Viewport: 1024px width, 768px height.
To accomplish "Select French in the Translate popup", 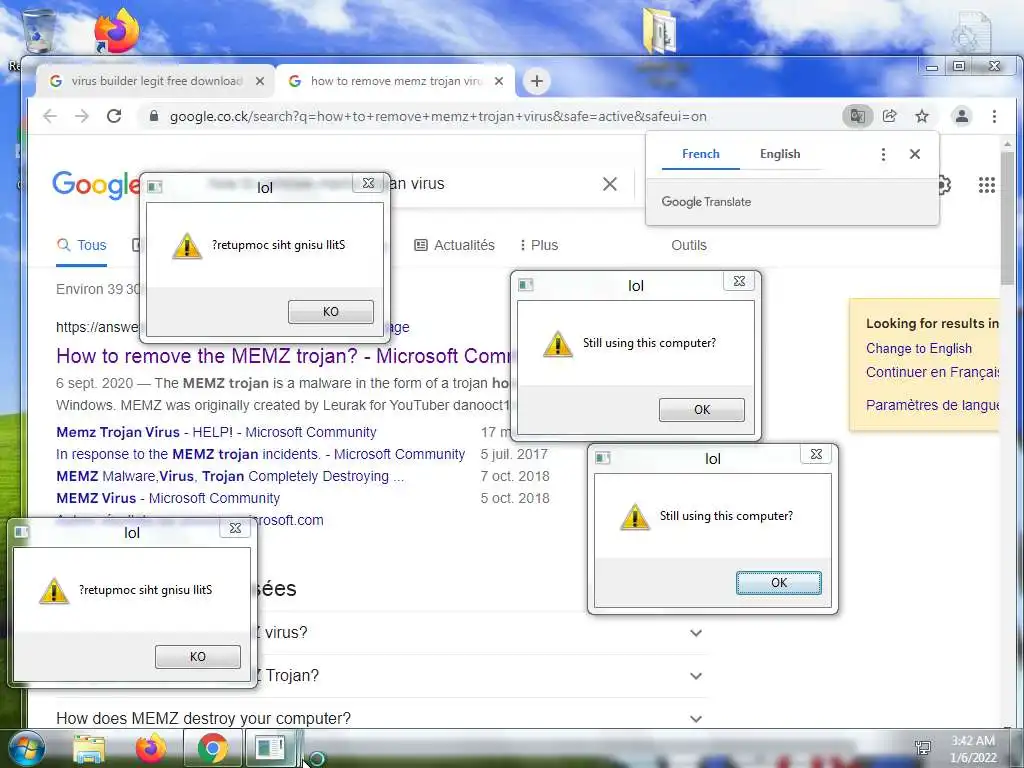I will [701, 154].
